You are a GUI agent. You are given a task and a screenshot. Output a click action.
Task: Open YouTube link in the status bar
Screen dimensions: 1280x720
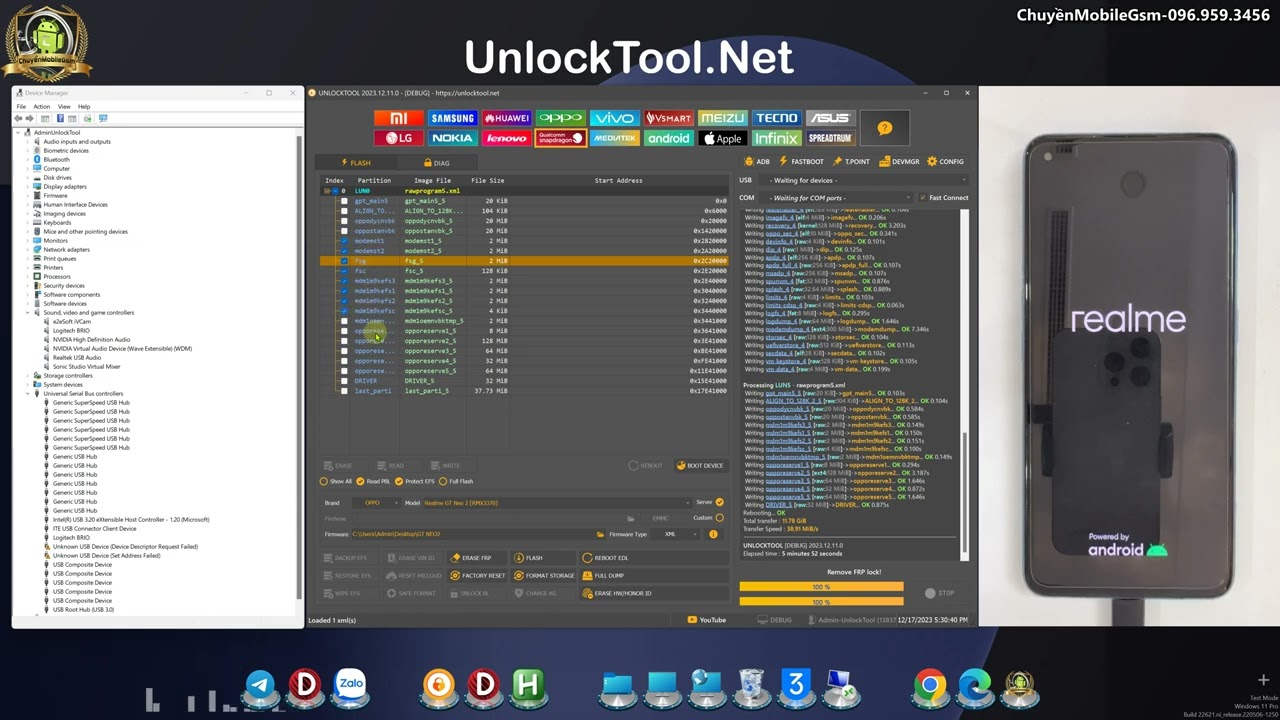tap(707, 620)
